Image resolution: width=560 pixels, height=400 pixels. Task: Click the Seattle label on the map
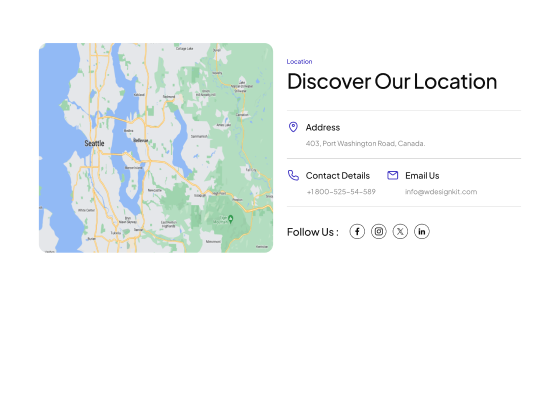tap(94, 143)
